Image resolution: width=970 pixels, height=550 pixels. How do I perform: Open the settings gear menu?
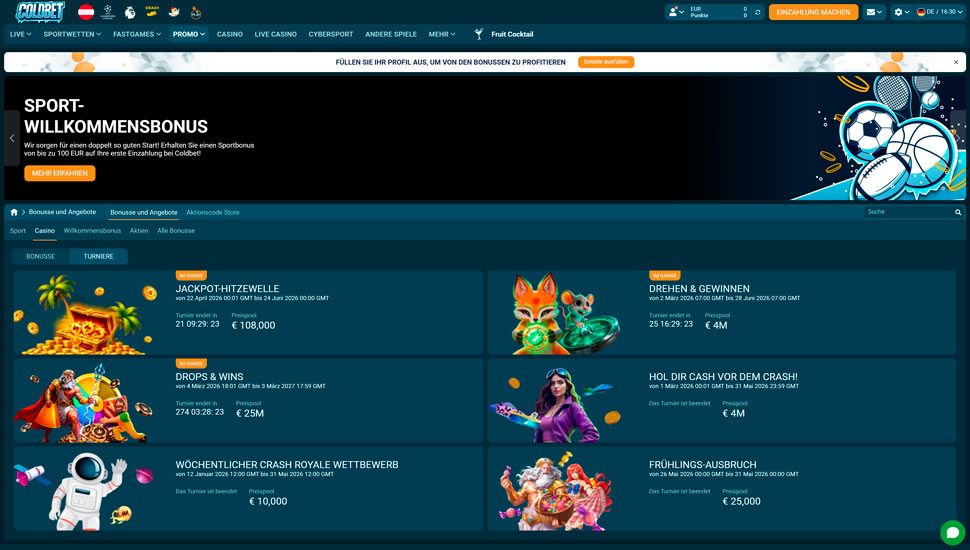901,12
